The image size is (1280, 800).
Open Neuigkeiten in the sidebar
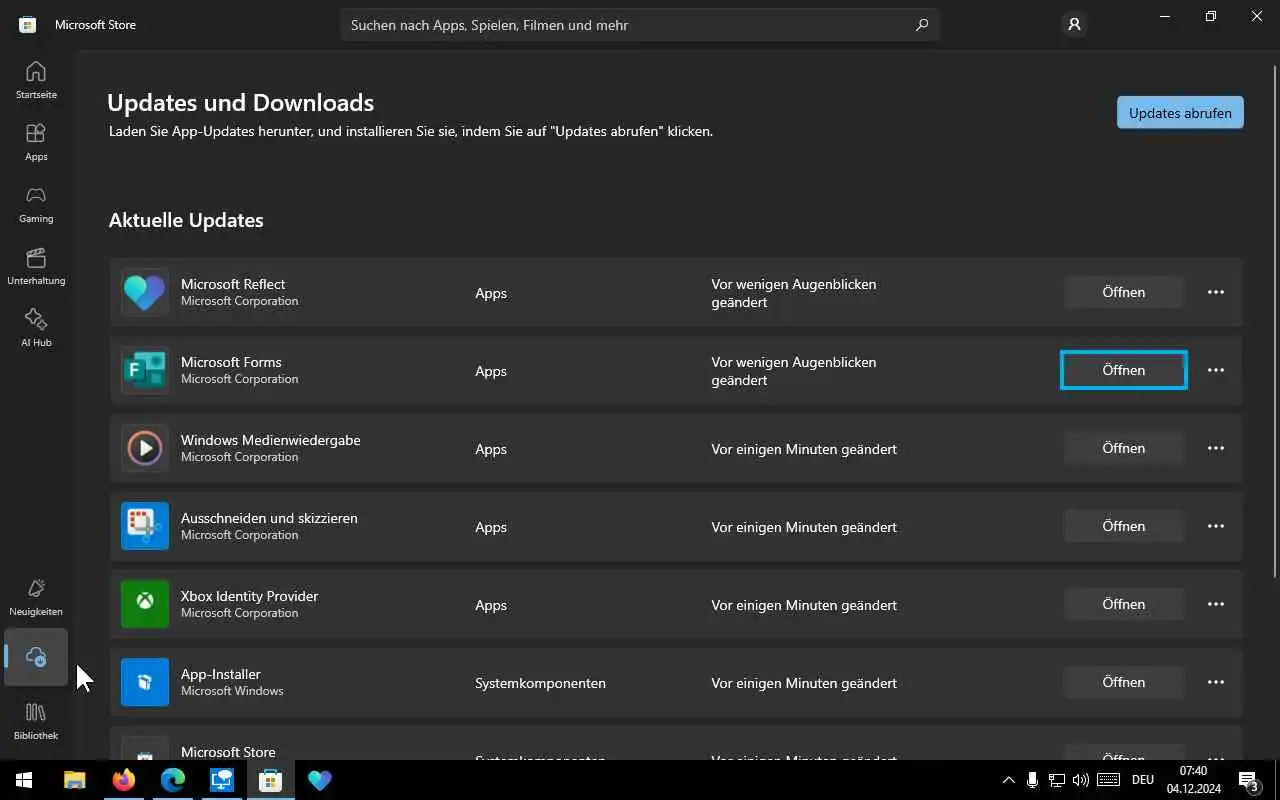coord(36,597)
